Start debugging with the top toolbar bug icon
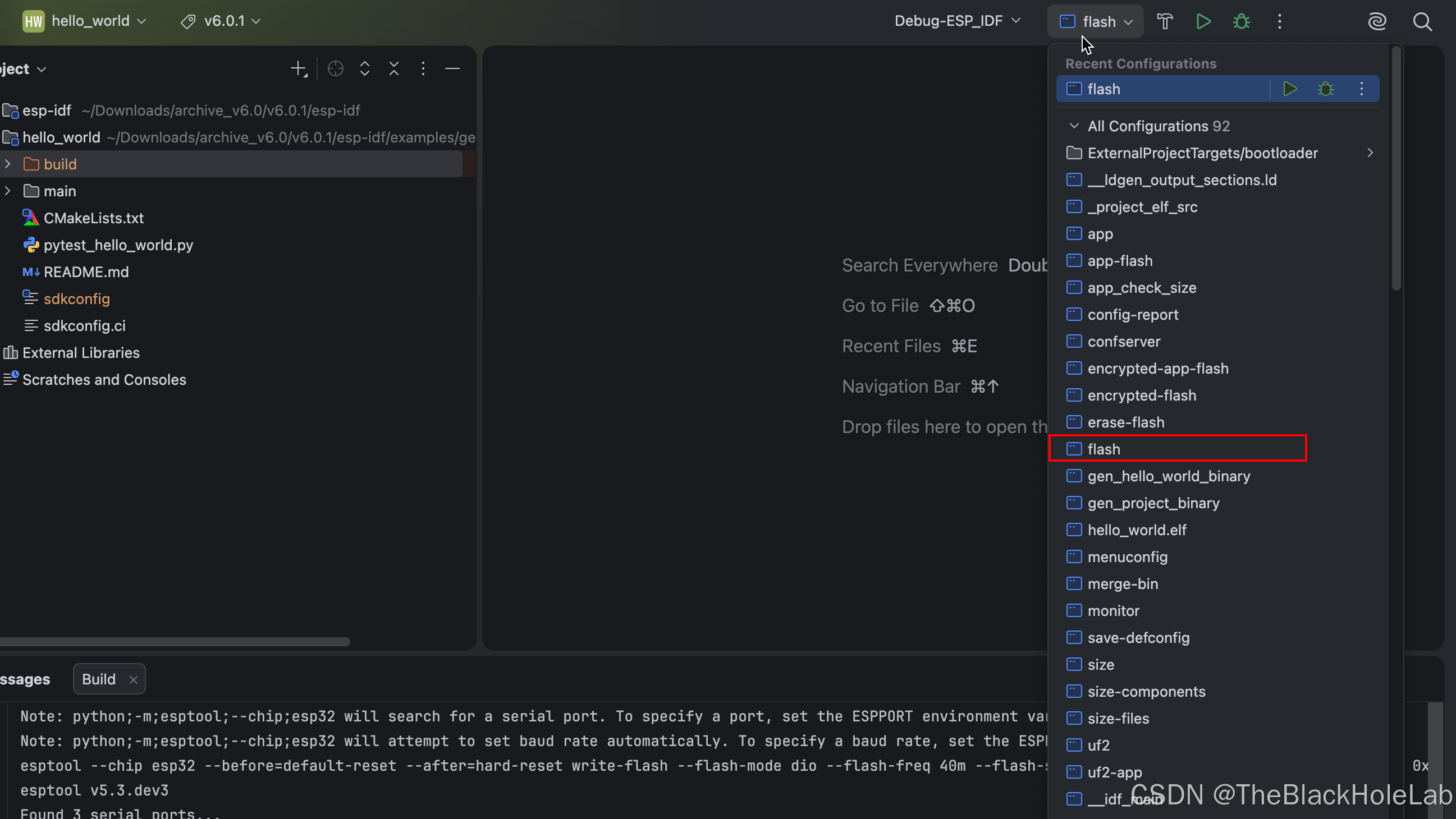 (x=1241, y=21)
